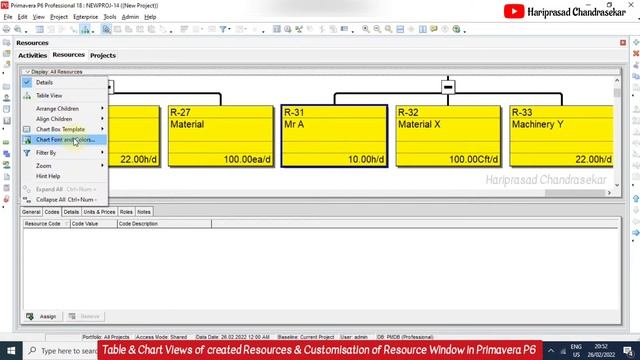Expand the Filter By submenu
Screen dimensions: 640x360
pyautogui.click(x=64, y=153)
